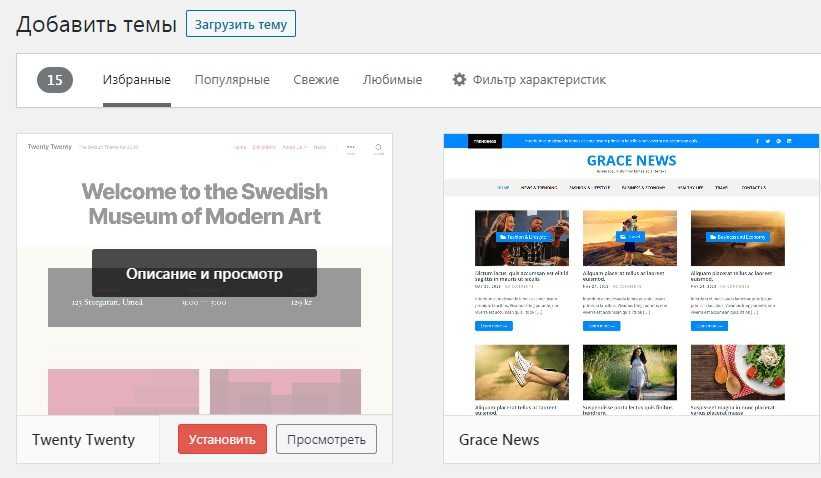Click the Grace News theme name
This screenshot has width=821, height=478.
click(499, 440)
